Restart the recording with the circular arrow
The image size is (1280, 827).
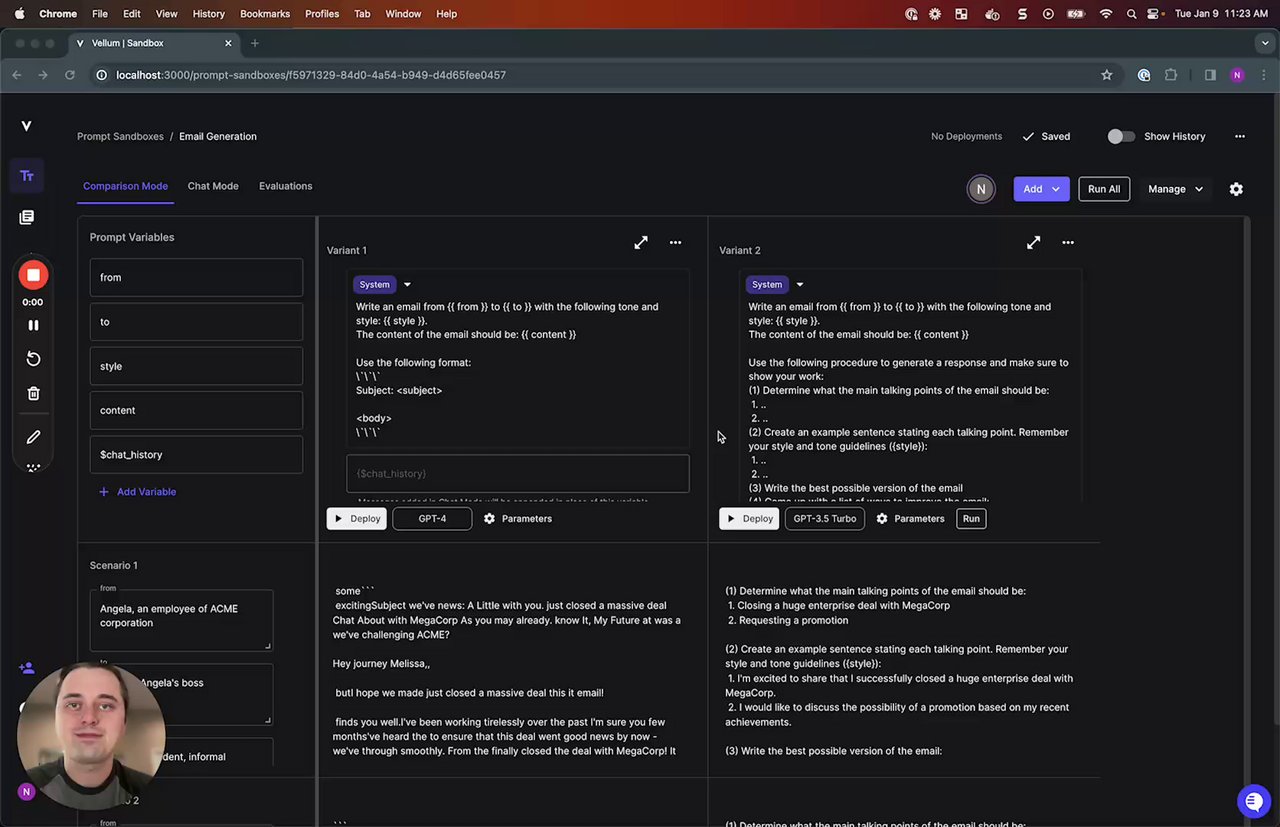(33, 359)
